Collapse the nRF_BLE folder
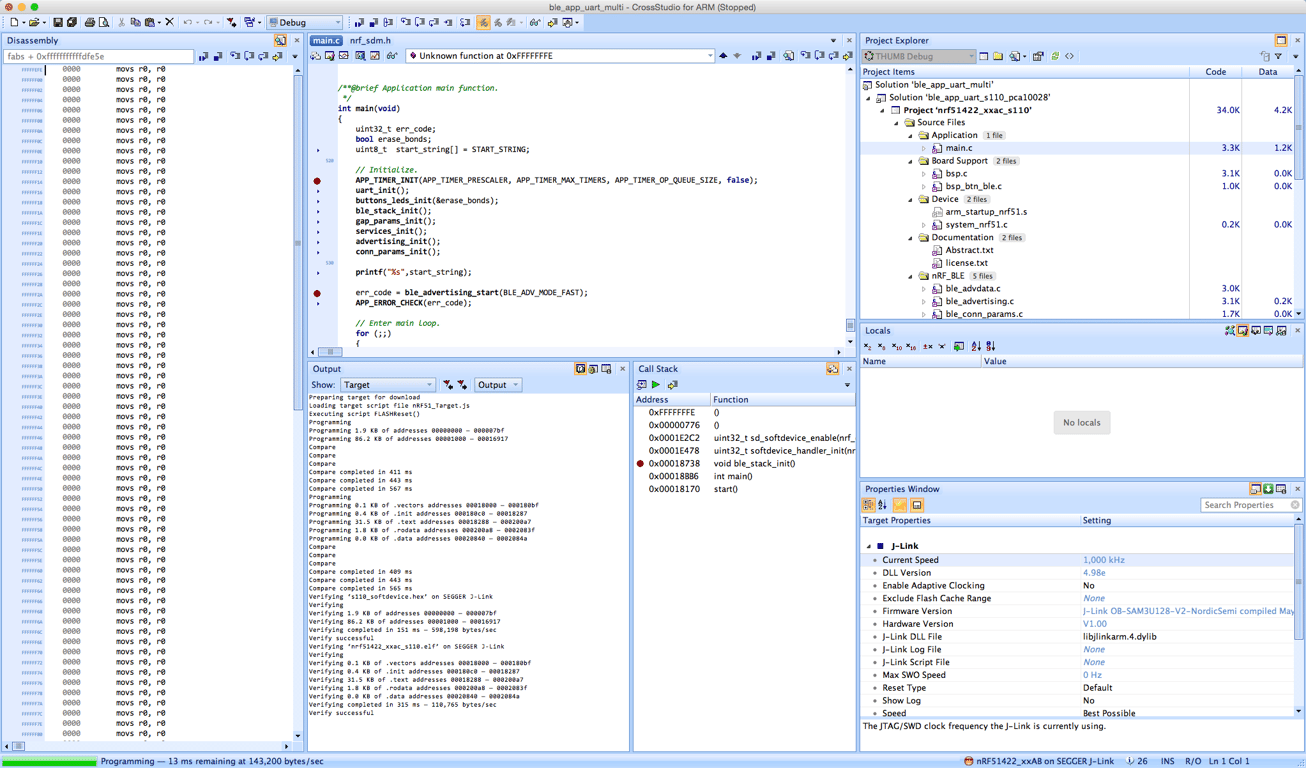Viewport: 1306px width, 768px height. pos(911,276)
